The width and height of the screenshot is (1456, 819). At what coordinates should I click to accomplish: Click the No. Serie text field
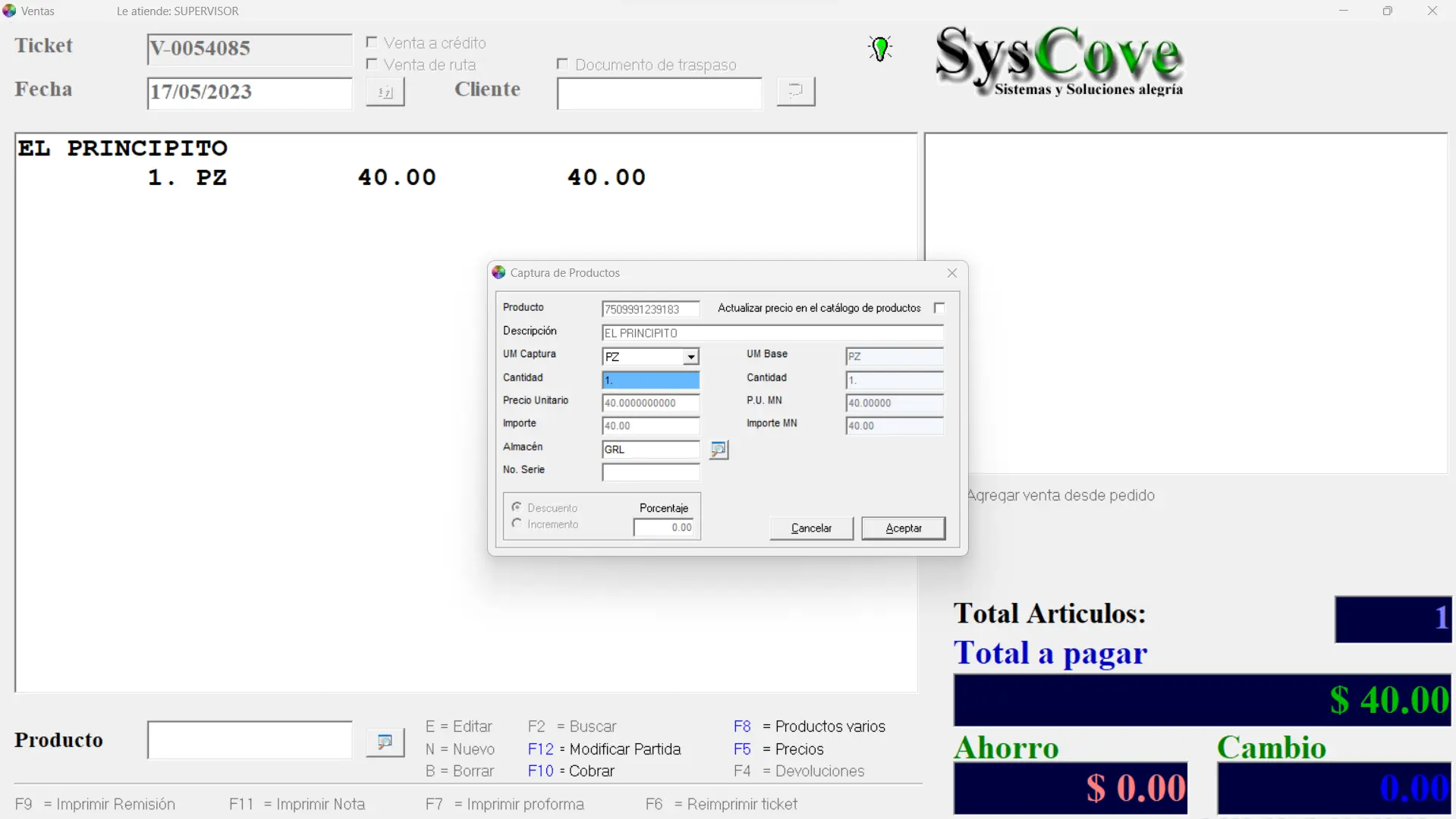pos(650,472)
